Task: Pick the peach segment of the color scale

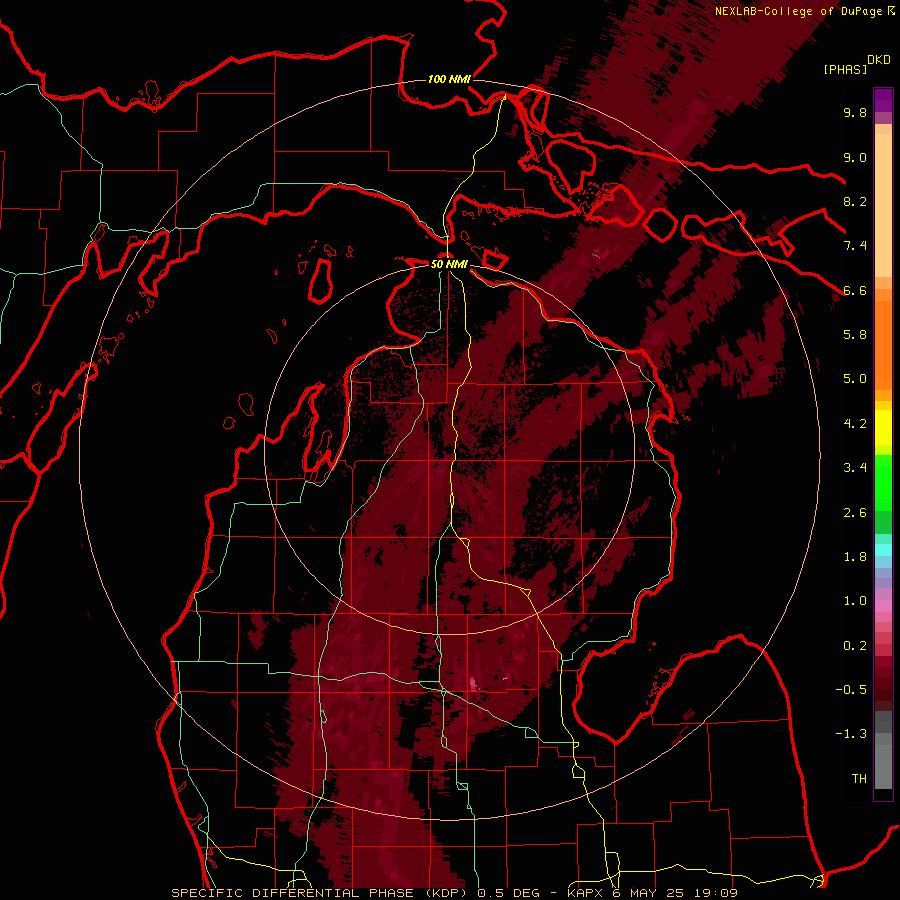Action: click(x=883, y=207)
